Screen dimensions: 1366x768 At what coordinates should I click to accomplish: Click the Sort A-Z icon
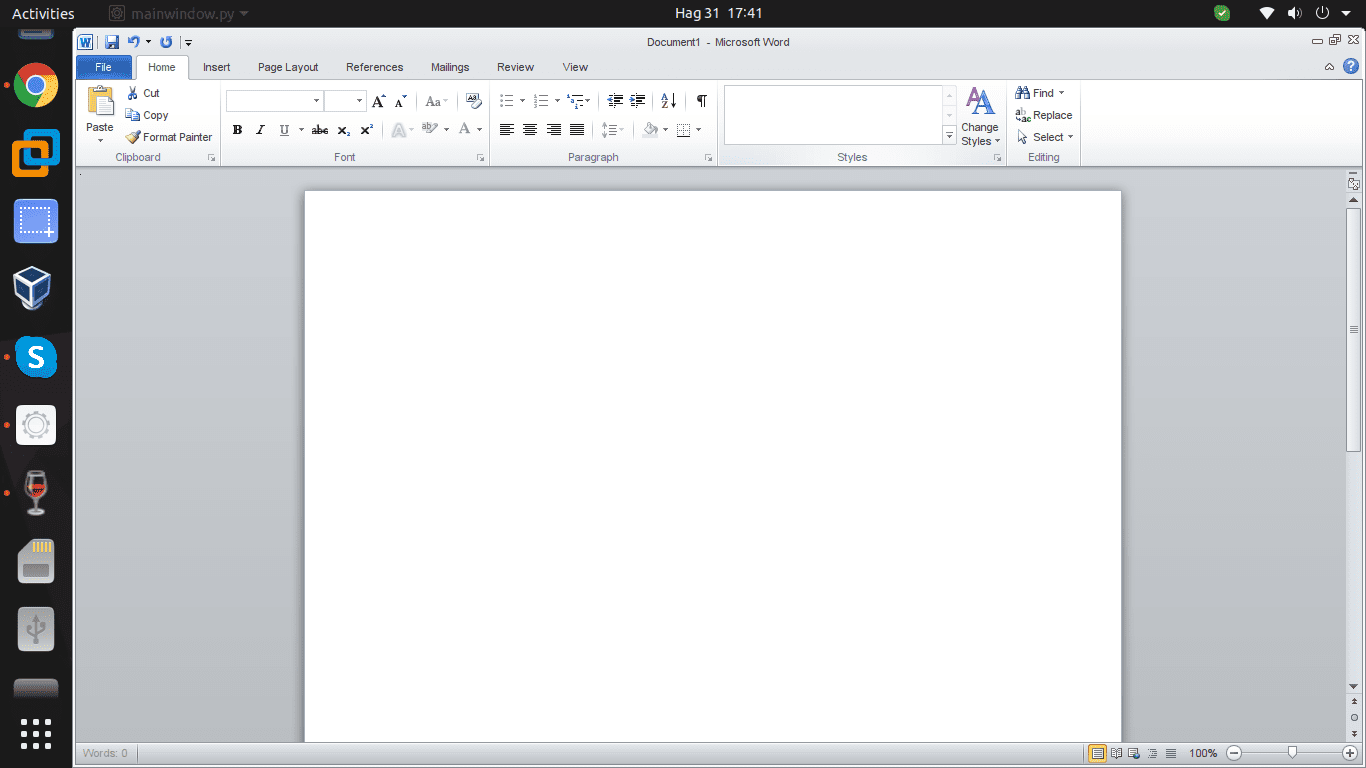pyautogui.click(x=669, y=101)
